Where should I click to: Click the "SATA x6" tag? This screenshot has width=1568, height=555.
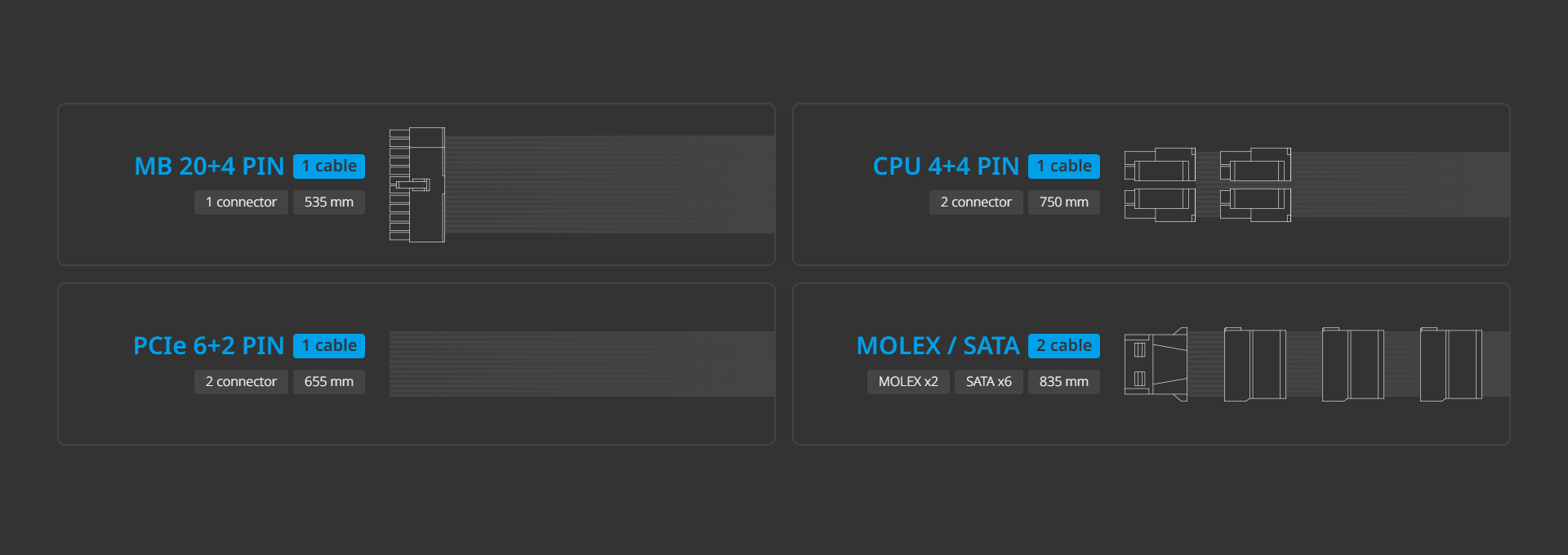point(988,382)
